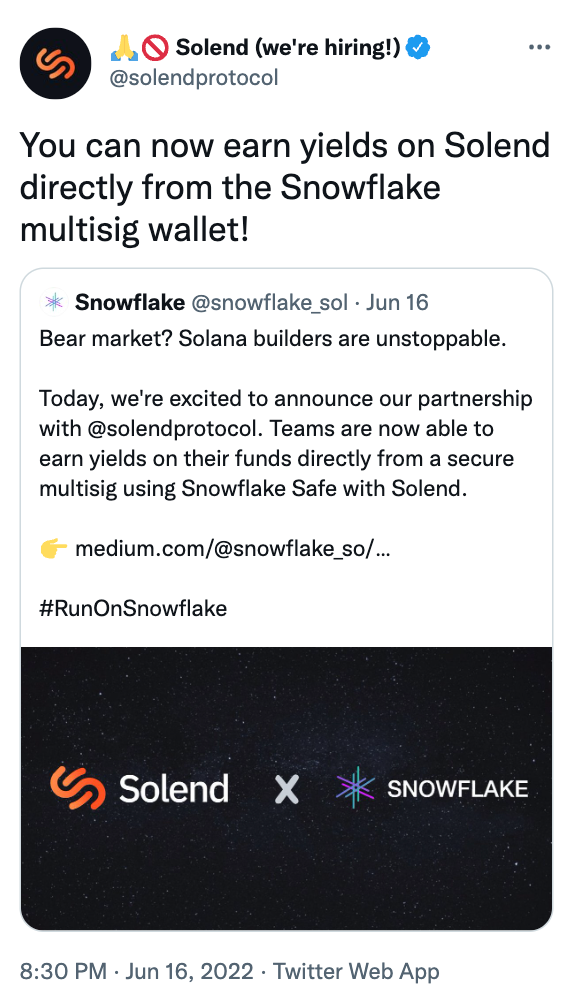Click @snowflake_sol handle

270,303
